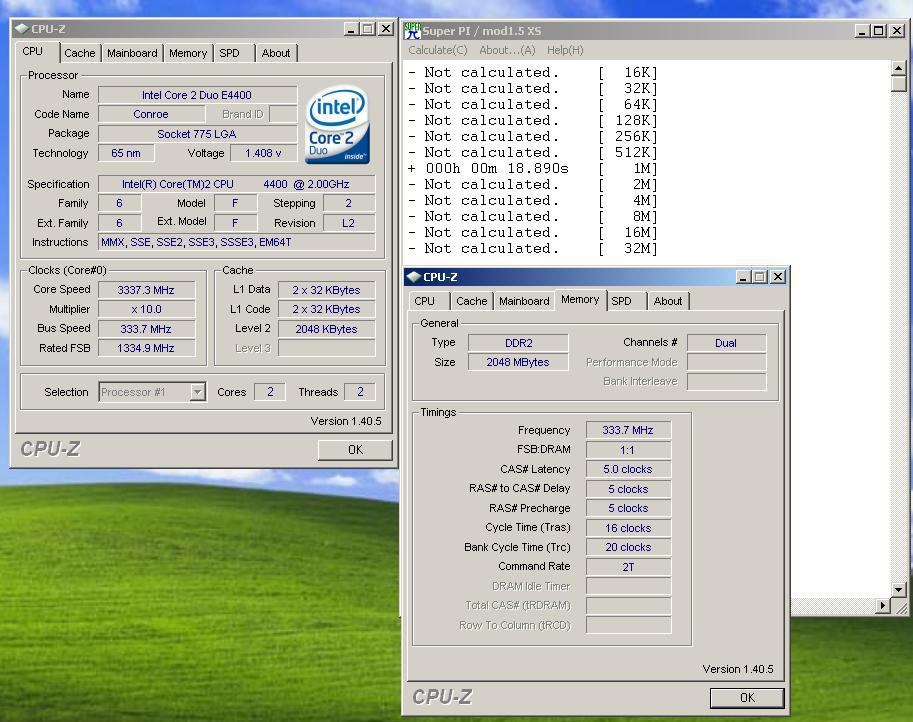Click the Memory CPU-Z window title icon
Image resolution: width=913 pixels, height=722 pixels.
point(413,277)
